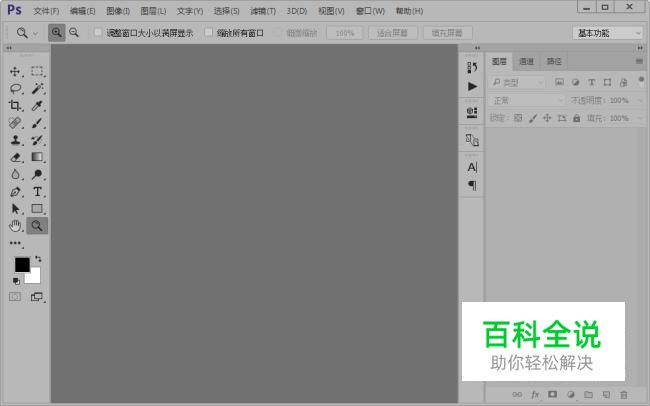This screenshot has width=650, height=406.
Task: Toggle the layer filter on/off switch
Action: pyautogui.click(x=641, y=80)
